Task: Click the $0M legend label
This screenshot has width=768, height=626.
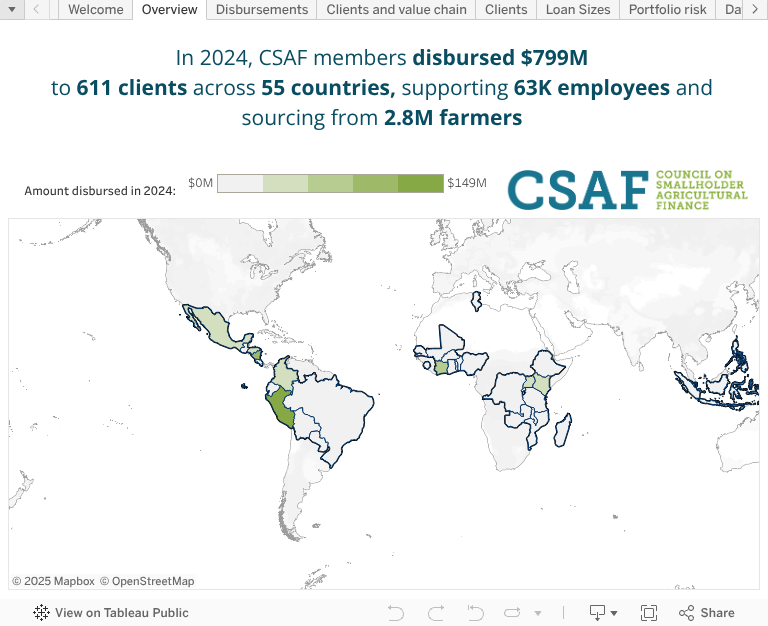Action: point(200,183)
